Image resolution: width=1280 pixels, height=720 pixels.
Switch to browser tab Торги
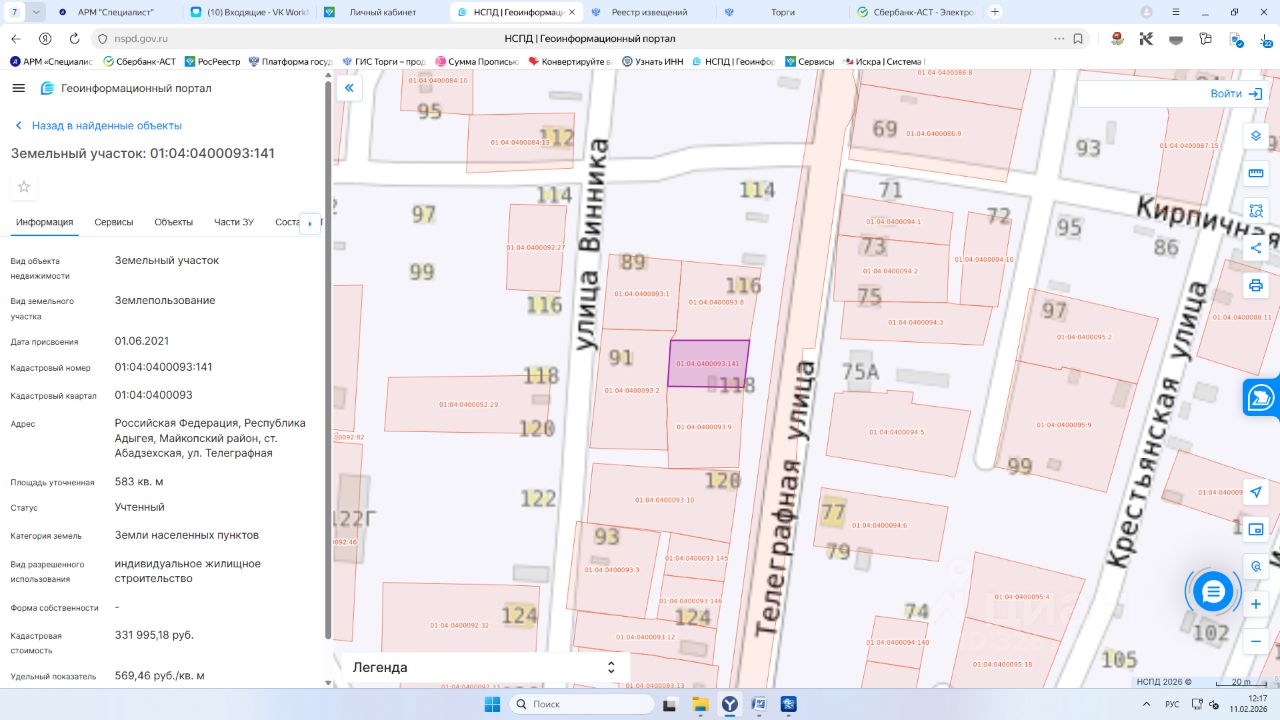pyautogui.click(x=782, y=12)
